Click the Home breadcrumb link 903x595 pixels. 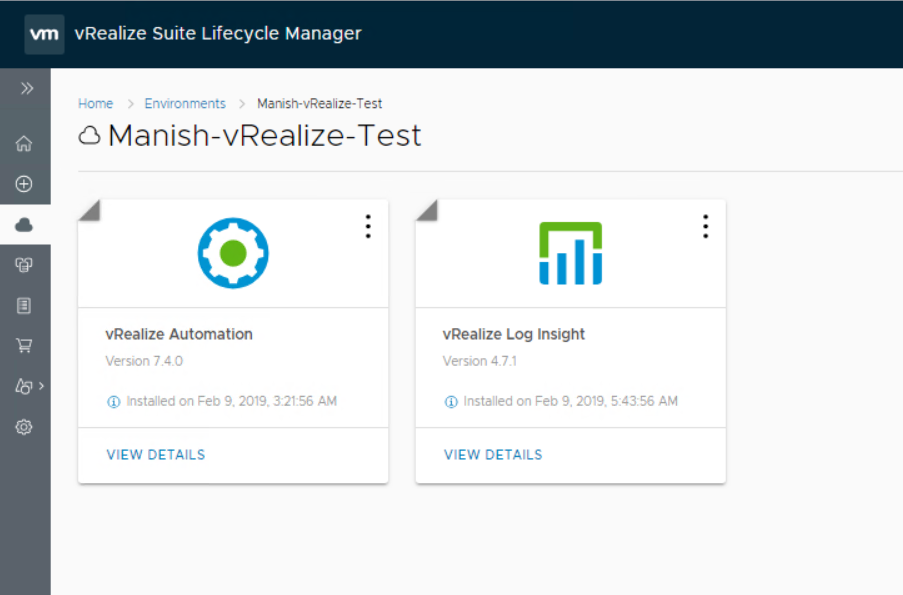click(96, 104)
